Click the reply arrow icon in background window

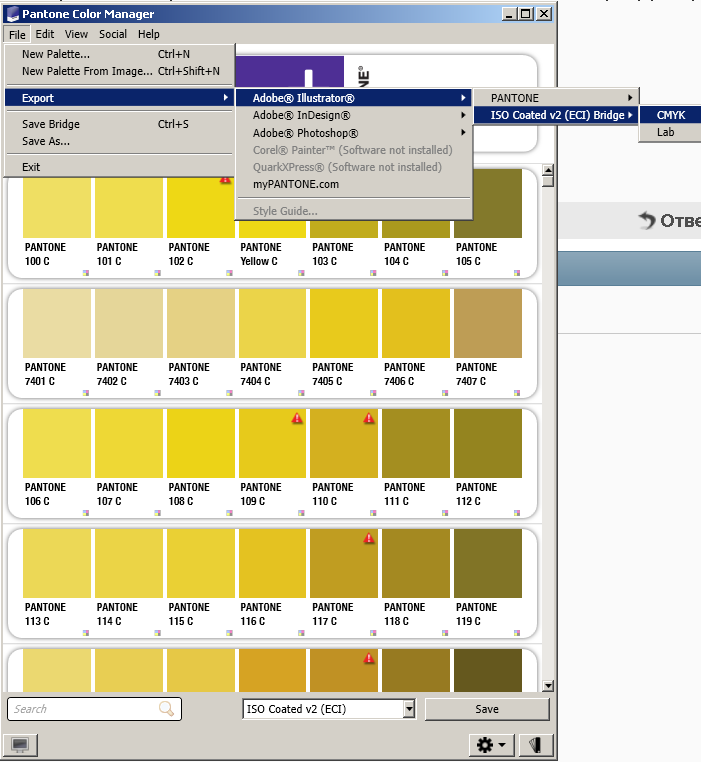[647, 220]
